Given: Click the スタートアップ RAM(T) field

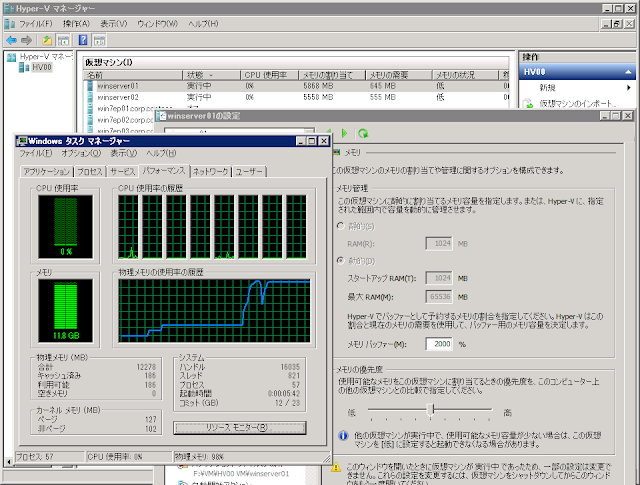Looking at the screenshot, I should pyautogui.click(x=439, y=278).
